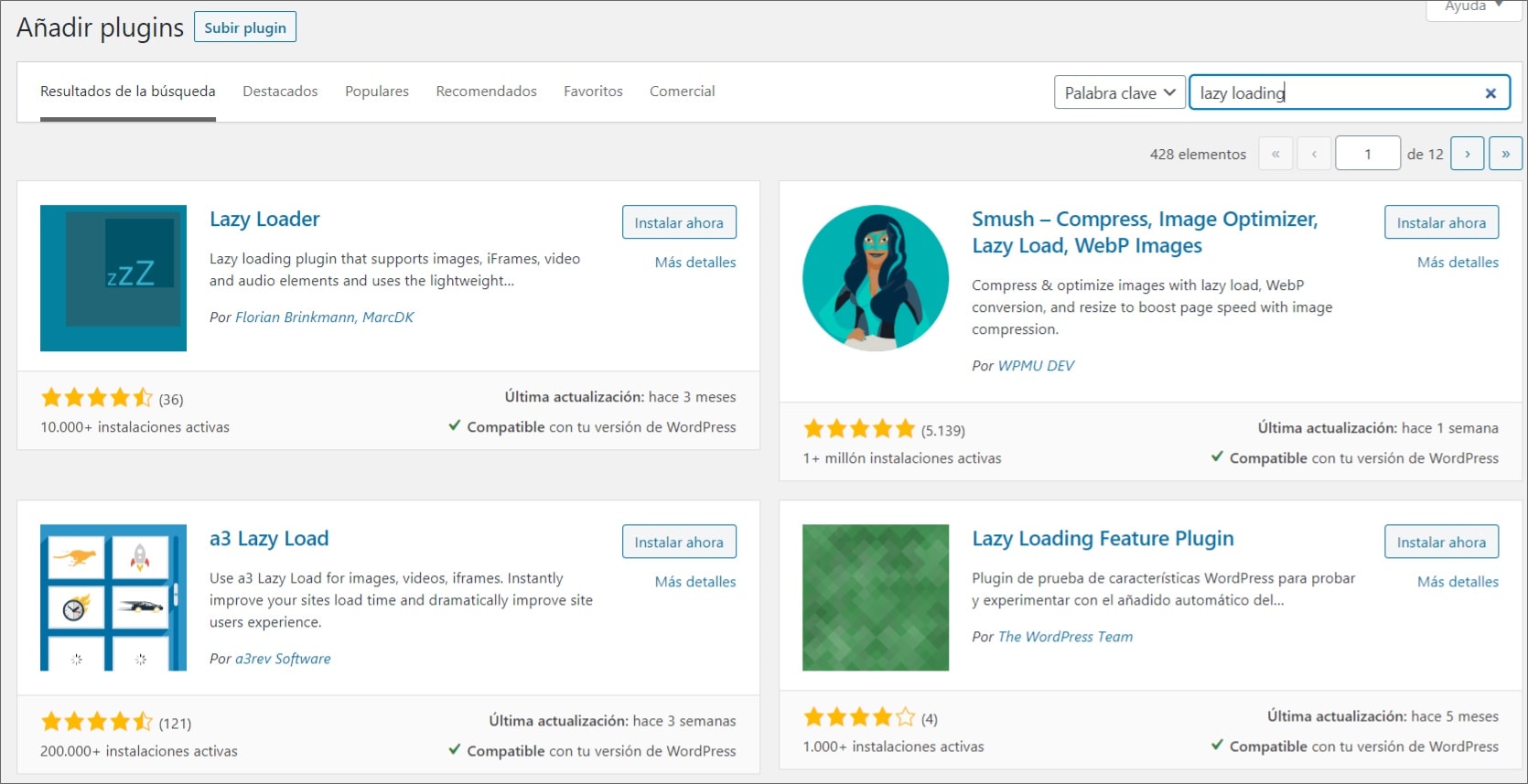Image resolution: width=1528 pixels, height=784 pixels.
Task: Open the Favoritos tab
Action: [593, 91]
